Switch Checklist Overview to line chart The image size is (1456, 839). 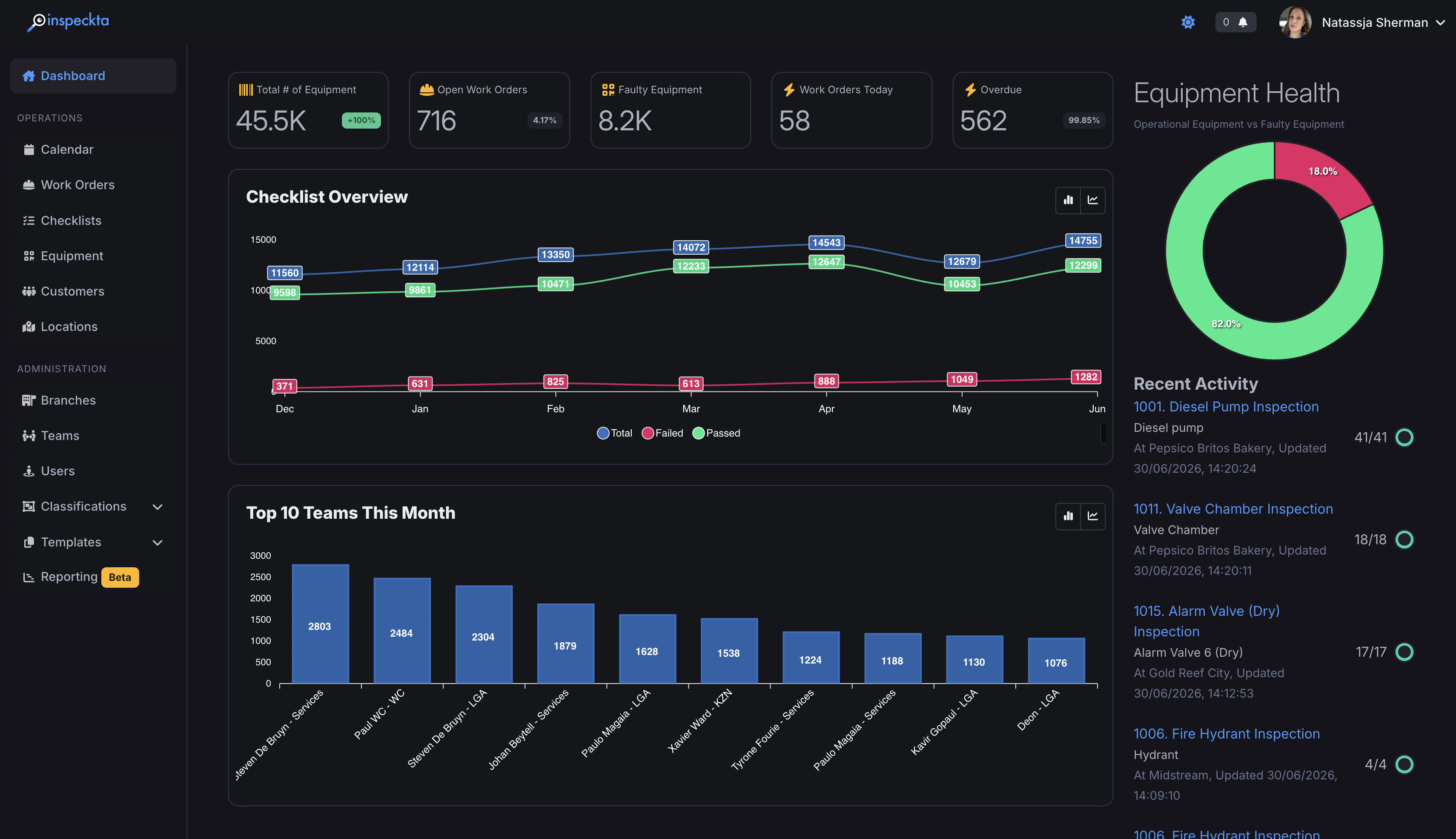click(1092, 201)
